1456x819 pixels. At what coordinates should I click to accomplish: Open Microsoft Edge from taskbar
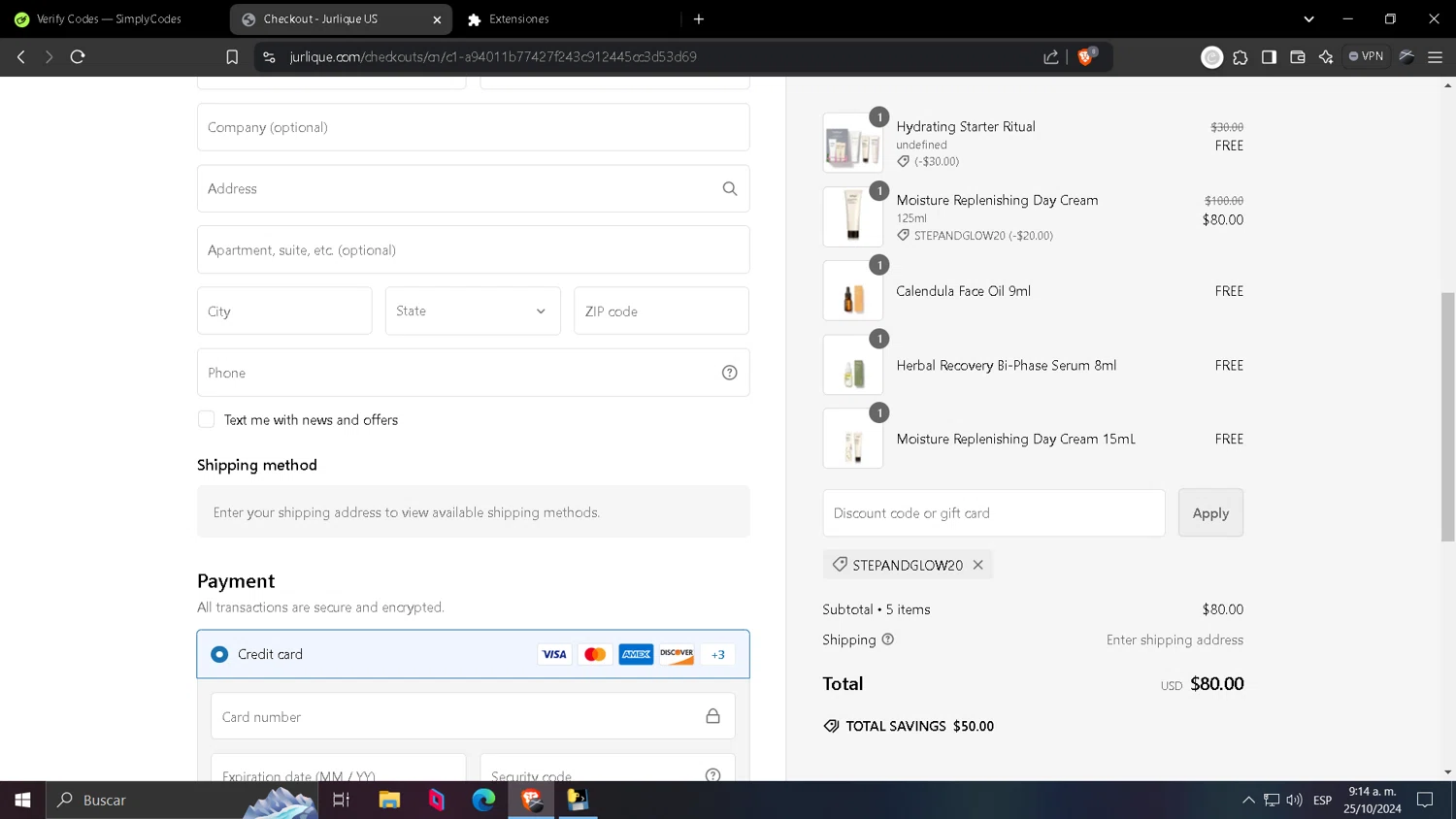(483, 800)
